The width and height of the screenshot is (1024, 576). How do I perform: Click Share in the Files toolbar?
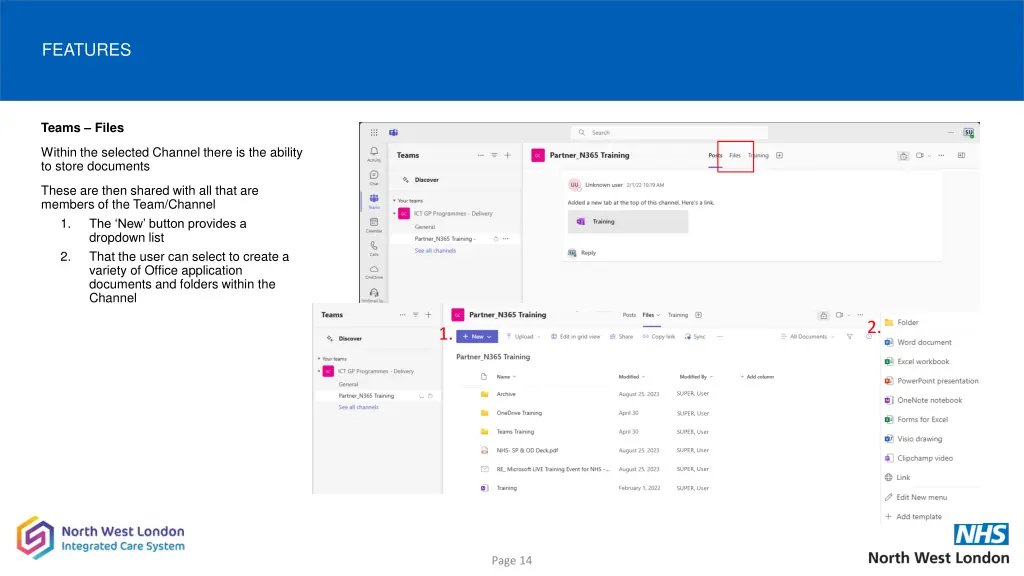(x=621, y=337)
